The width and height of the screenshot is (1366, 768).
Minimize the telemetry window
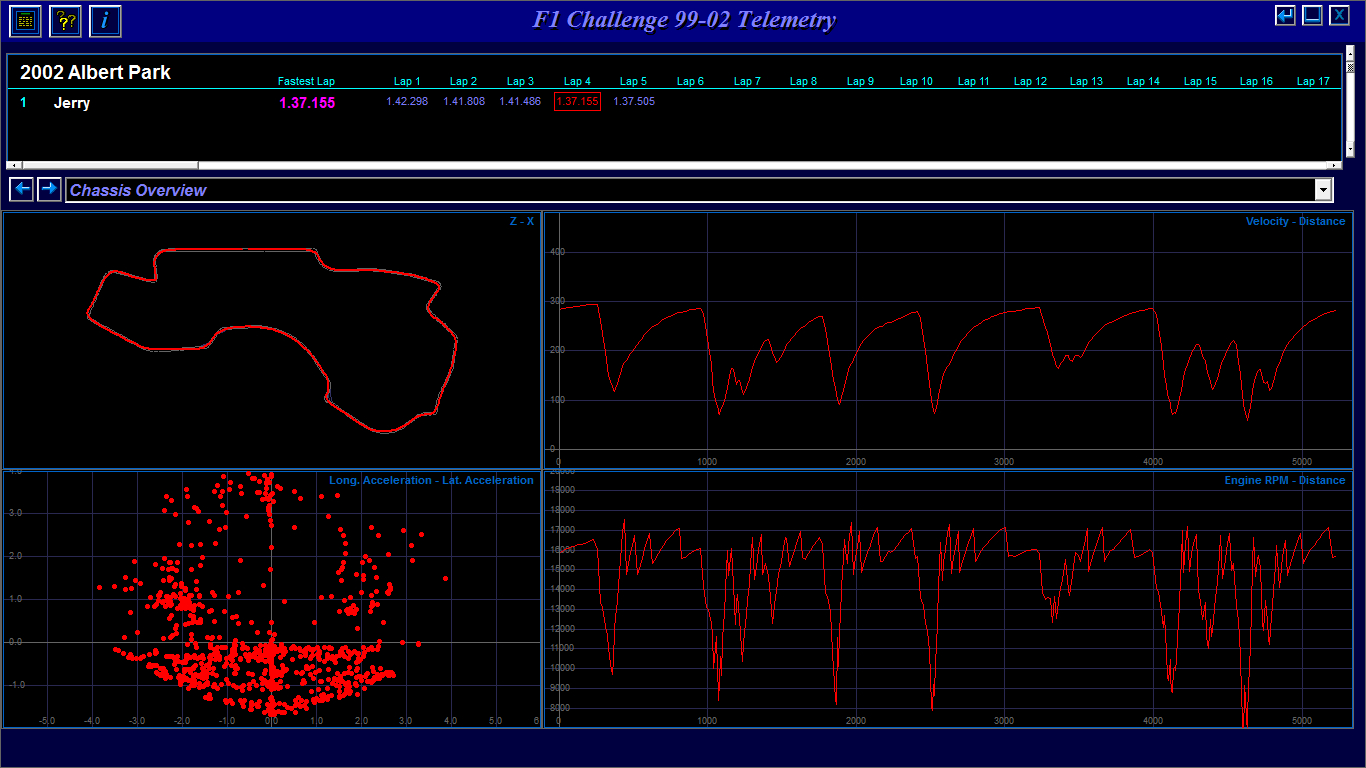pos(1312,15)
